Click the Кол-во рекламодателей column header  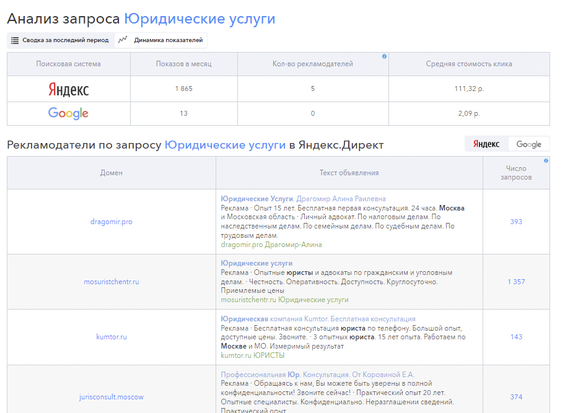[x=313, y=64]
